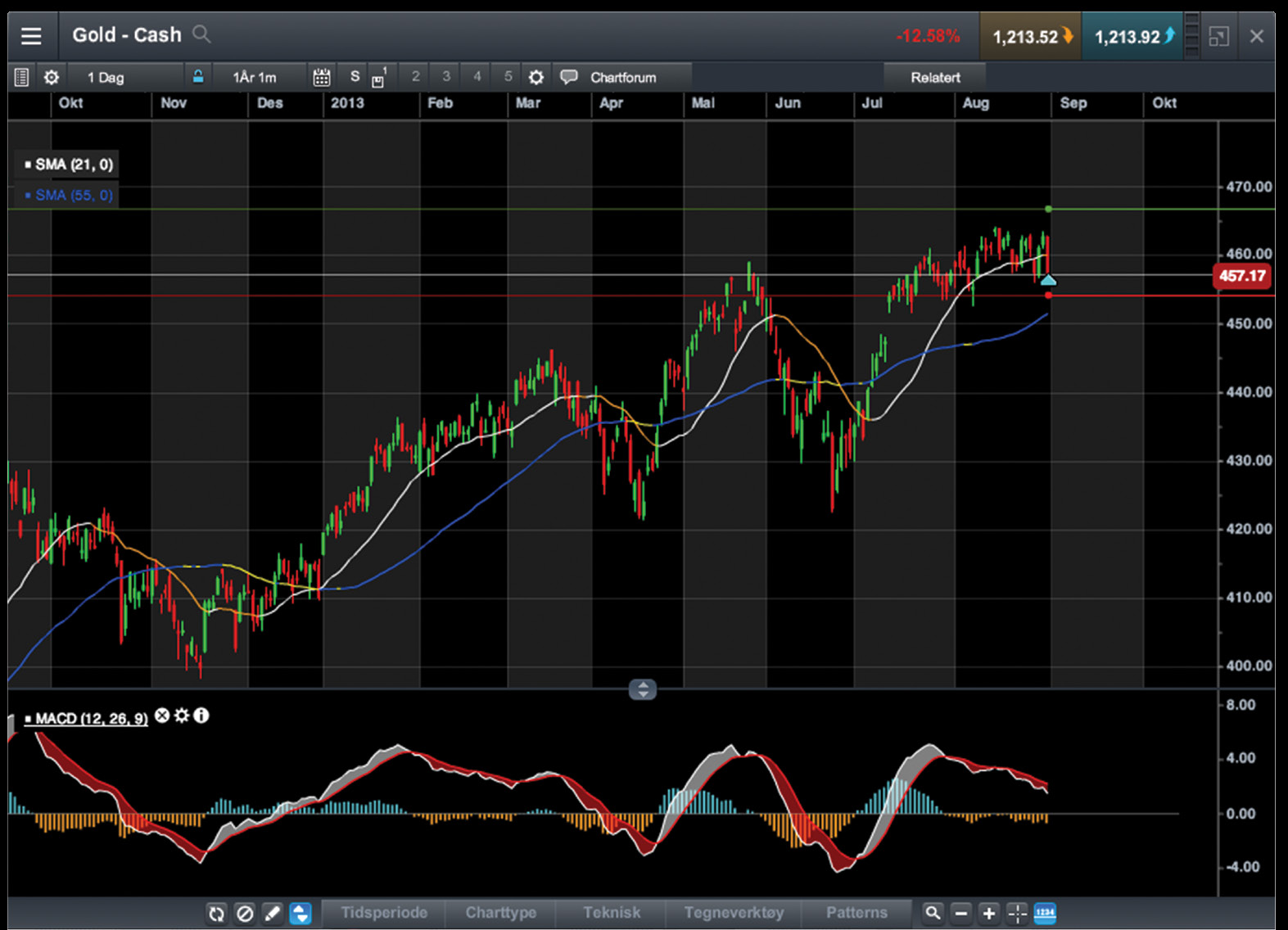Viewport: 1288px width, 930px height.
Task: Open the Chartforum link
Action: pos(623,77)
